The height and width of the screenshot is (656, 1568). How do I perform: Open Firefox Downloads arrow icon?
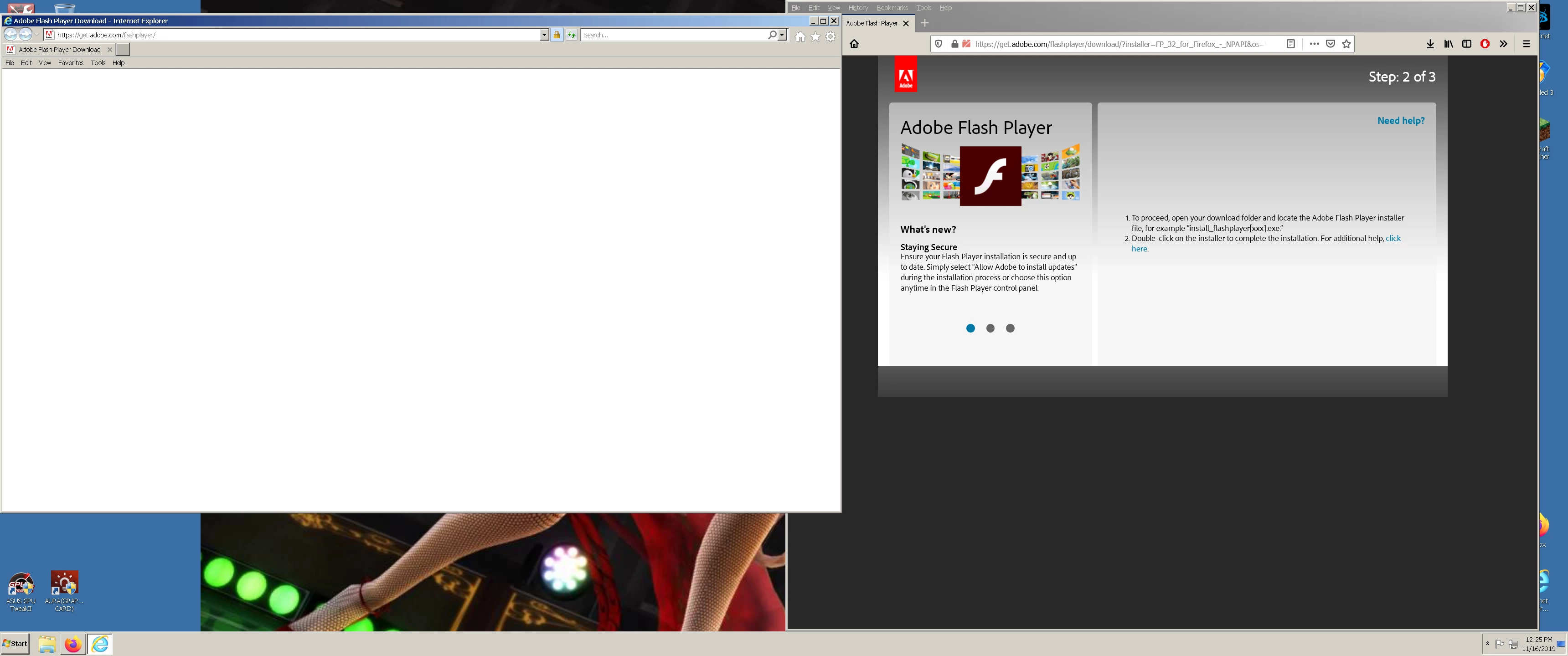tap(1430, 44)
